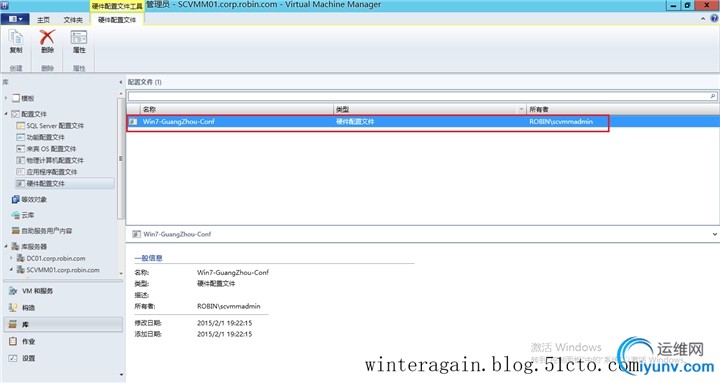Click the ROBIN\scvmmadmin value in details pane
The height and width of the screenshot is (383, 720).
(229, 306)
